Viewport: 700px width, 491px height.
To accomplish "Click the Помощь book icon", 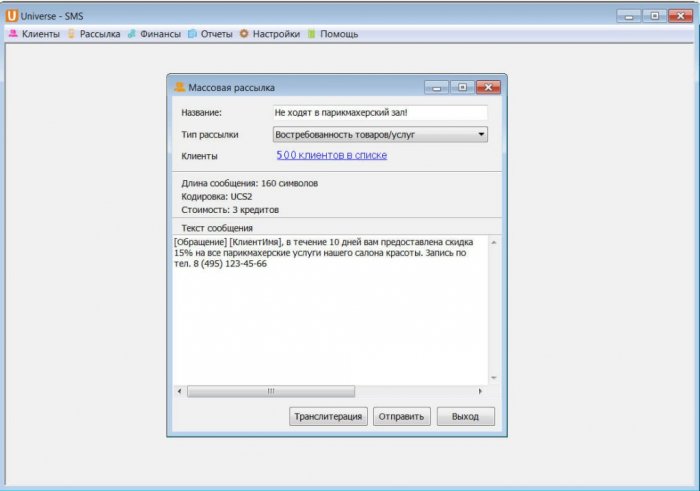I will pos(311,34).
